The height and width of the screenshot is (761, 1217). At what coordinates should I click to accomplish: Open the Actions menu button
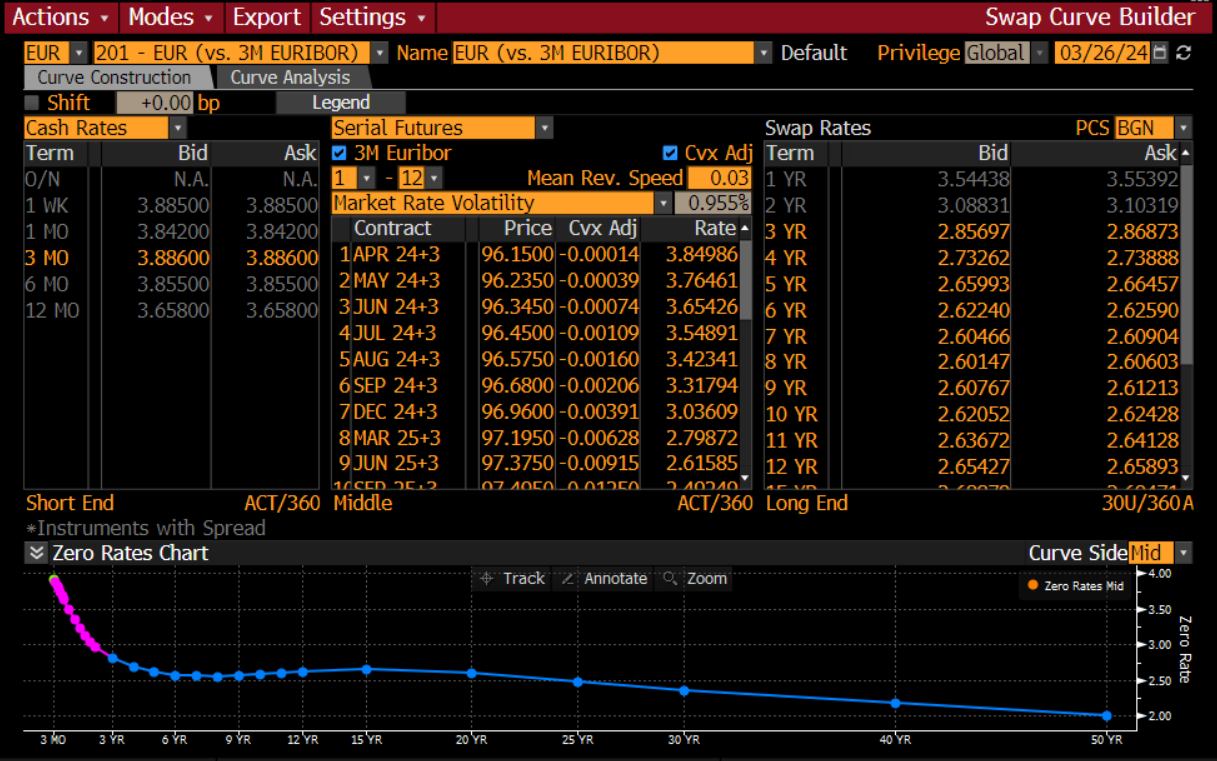[x=62, y=17]
